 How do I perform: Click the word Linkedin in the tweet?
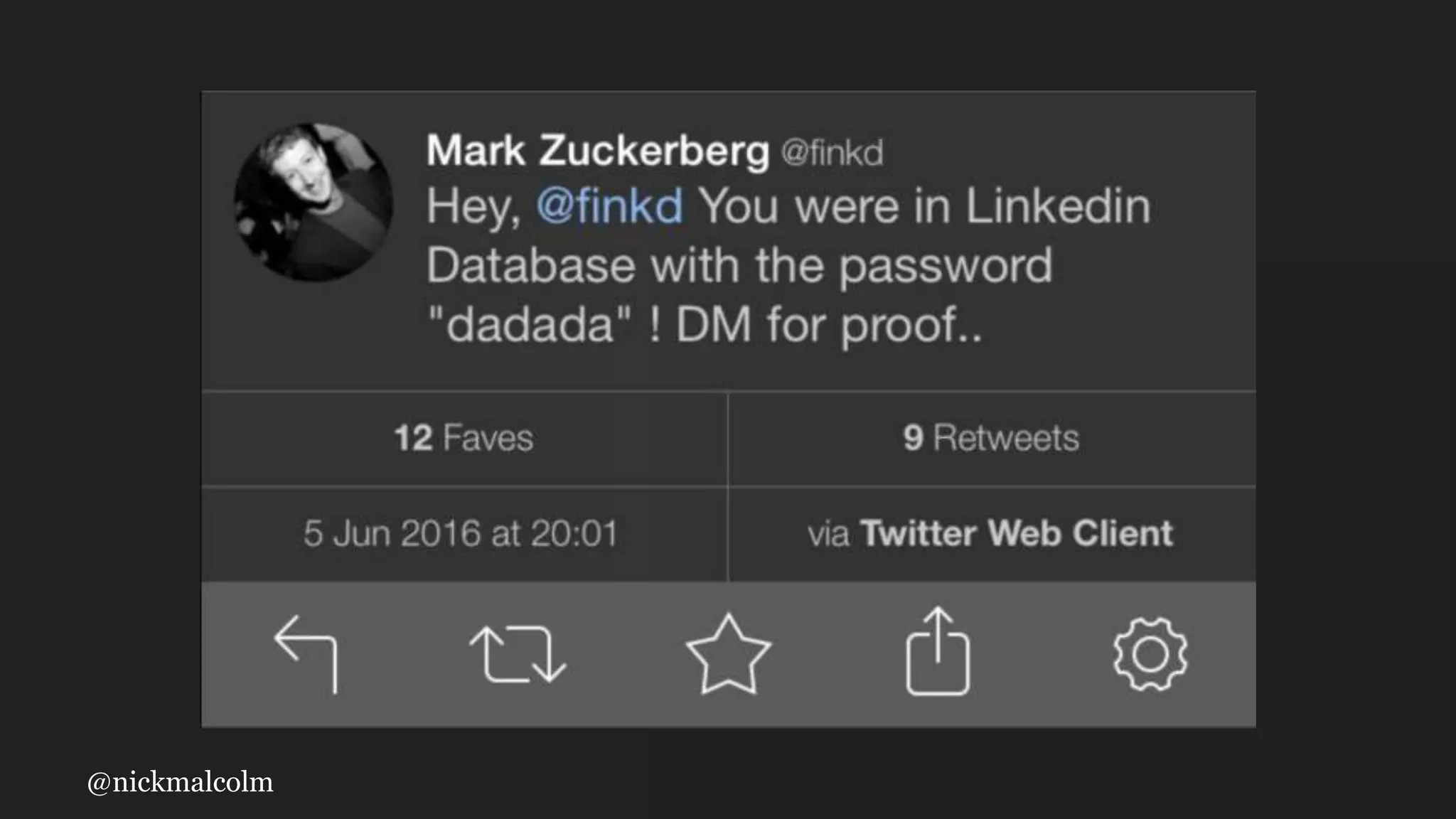click(1057, 206)
